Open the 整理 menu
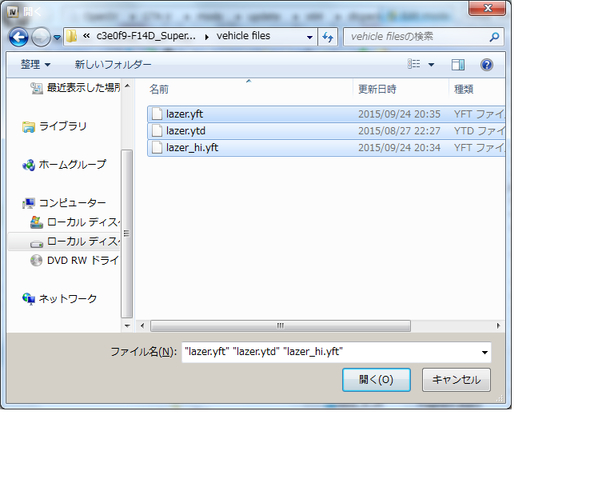614x491 pixels. [35, 65]
